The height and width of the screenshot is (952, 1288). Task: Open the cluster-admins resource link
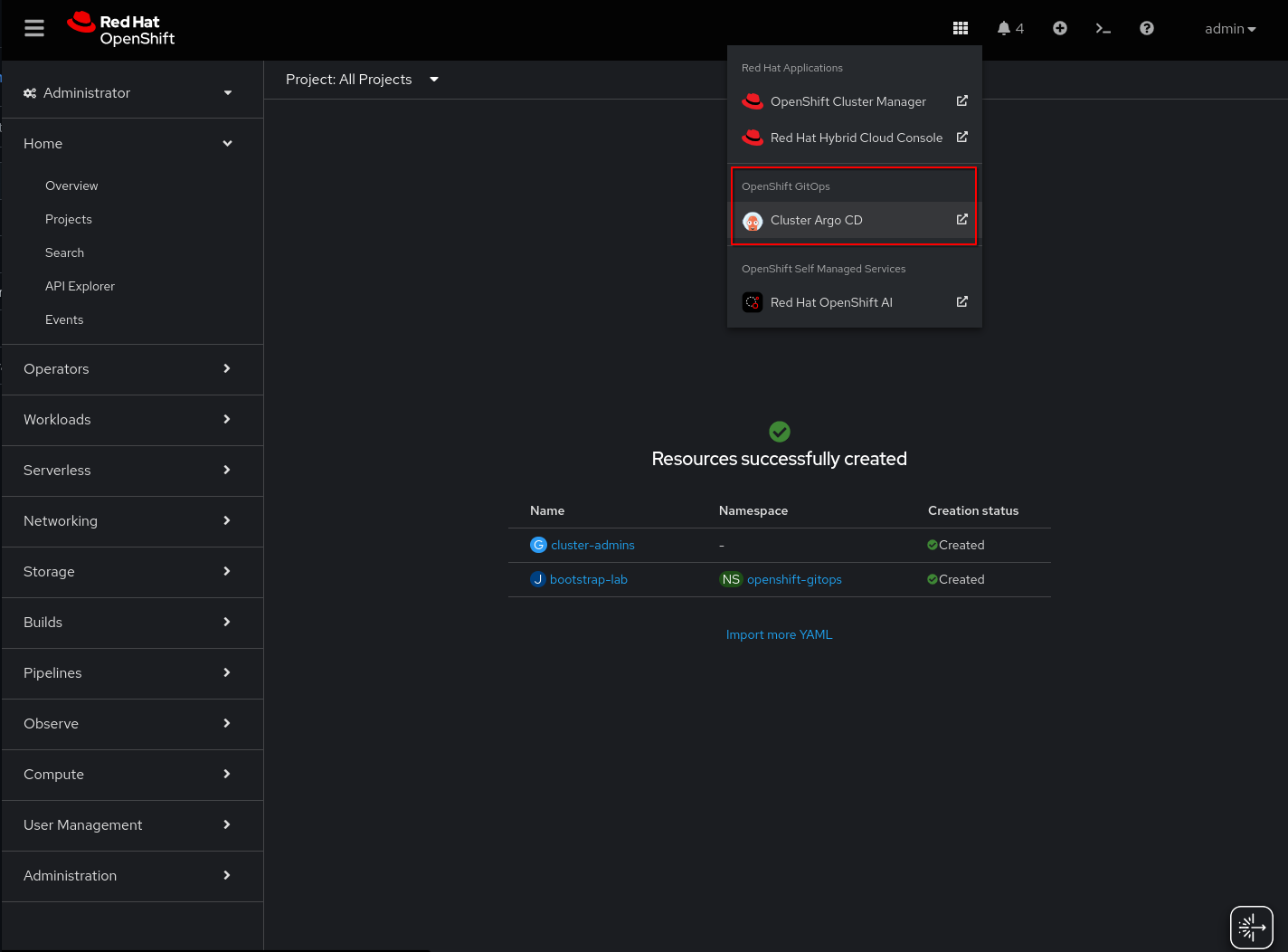[592, 545]
